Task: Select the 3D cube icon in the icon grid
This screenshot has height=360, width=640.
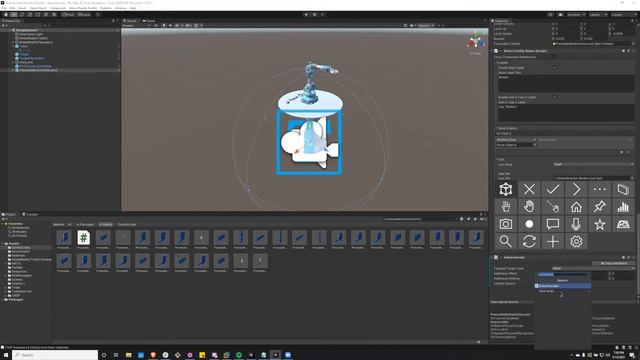Action: (x=506, y=189)
